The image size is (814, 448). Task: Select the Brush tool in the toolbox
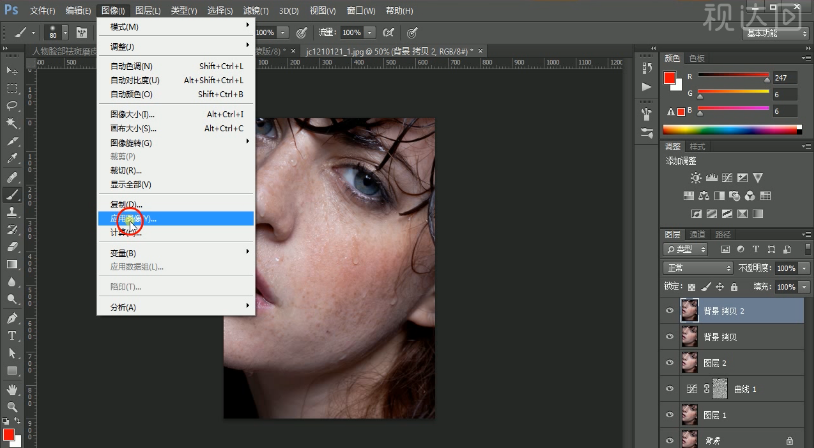pos(12,195)
